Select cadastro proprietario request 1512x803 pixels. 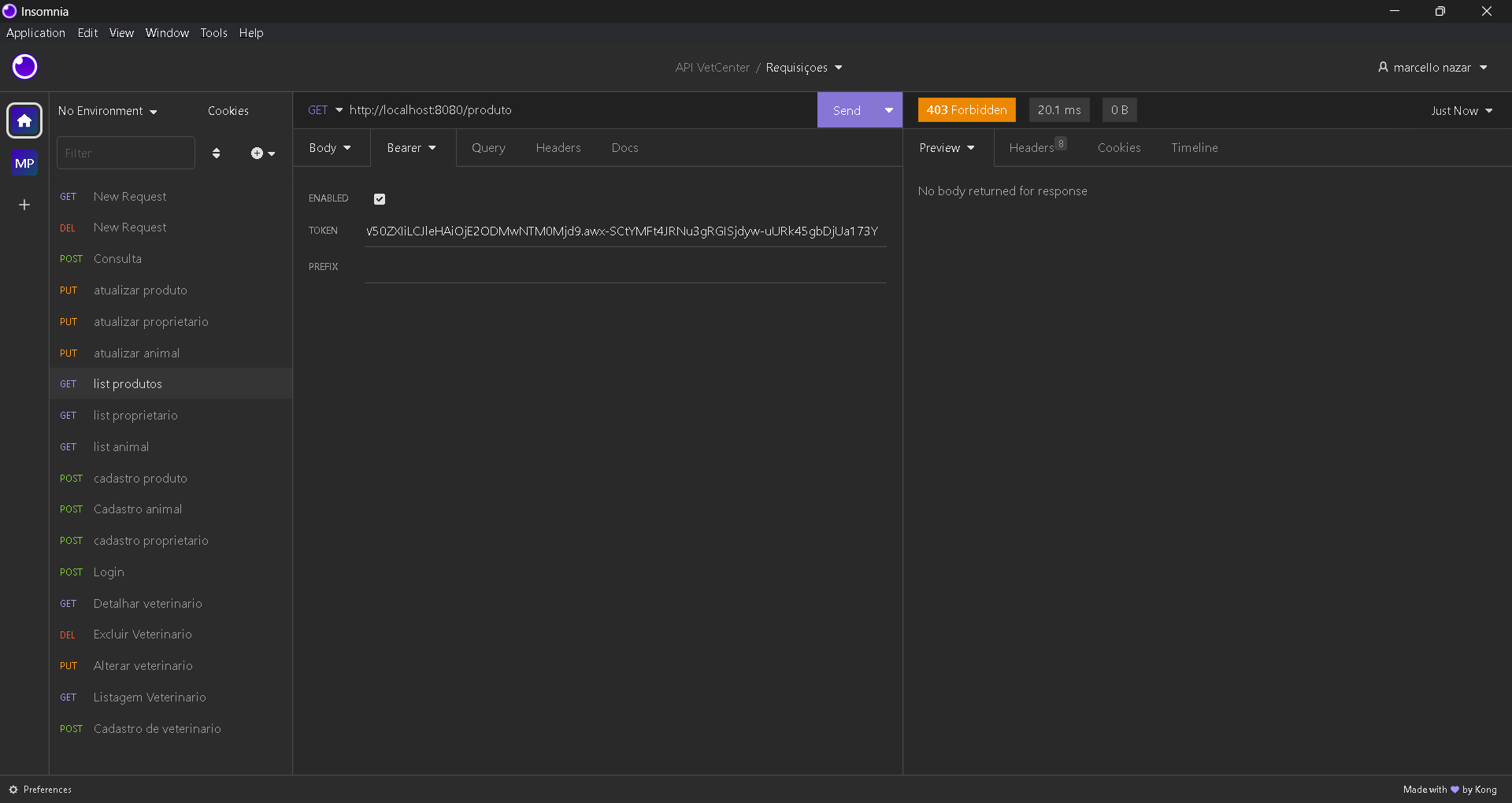[171, 541]
